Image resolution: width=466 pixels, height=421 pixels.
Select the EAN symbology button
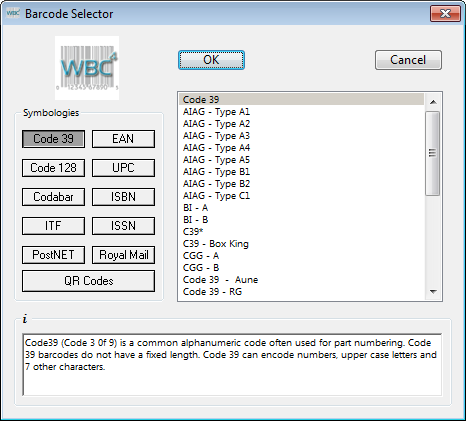[123, 139]
